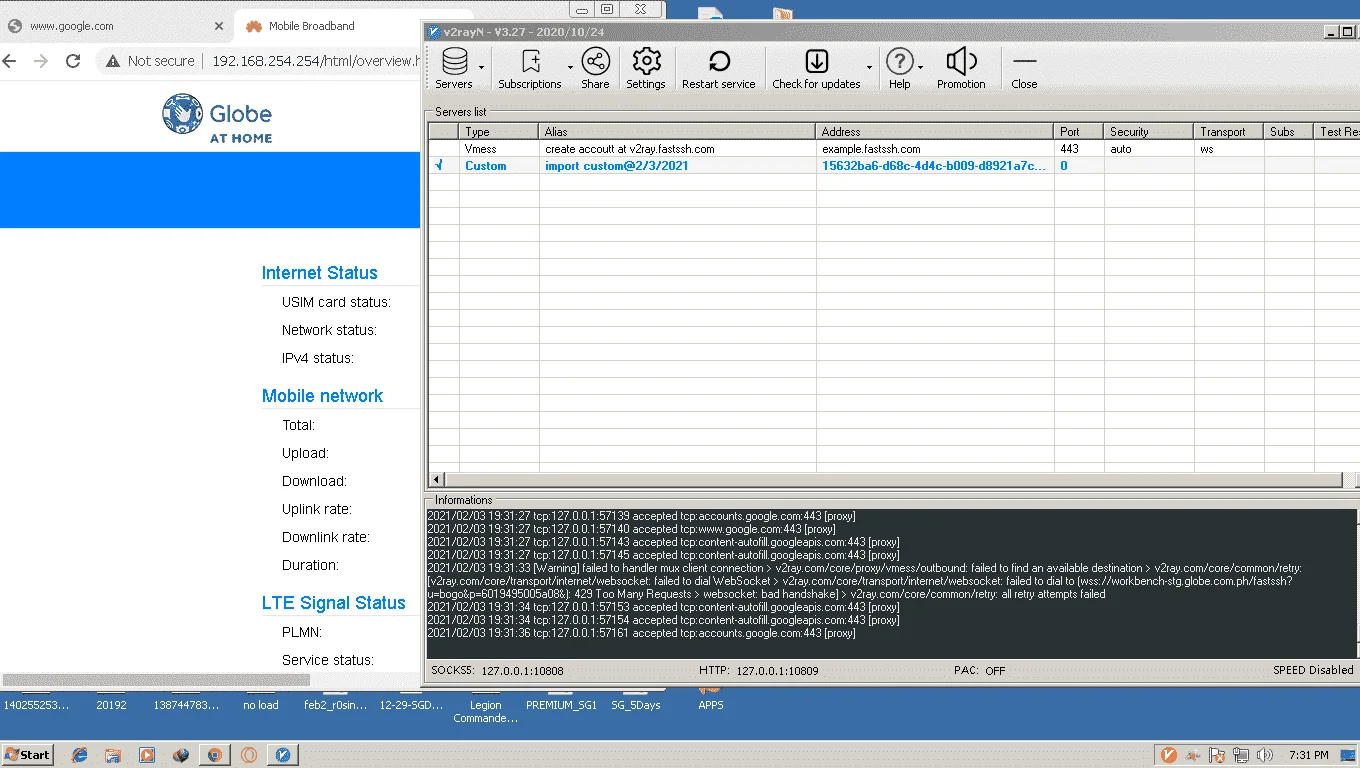Open the Help toolbar menu
Screen dimensions: 1360x768
[900, 68]
